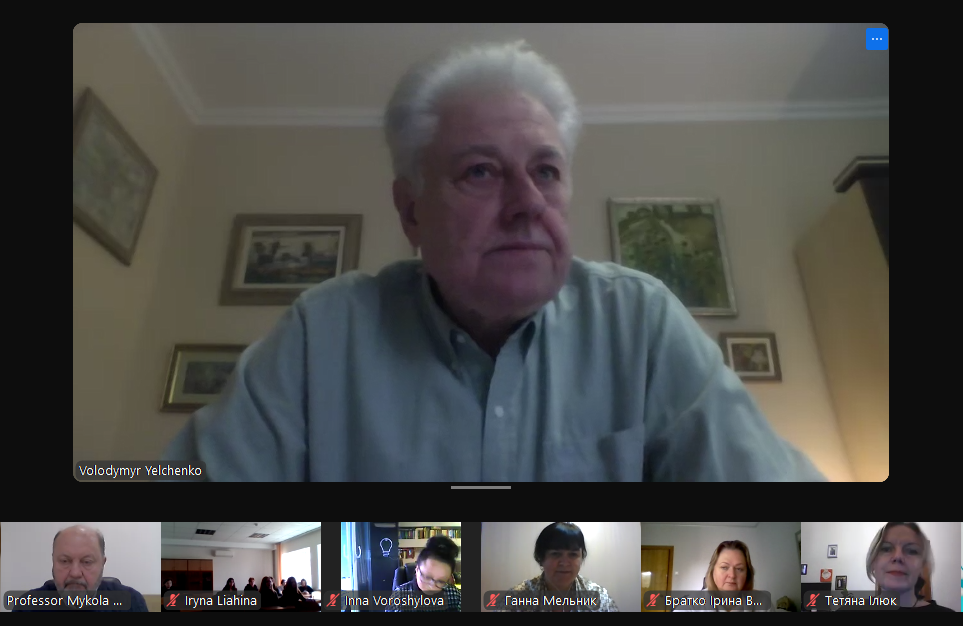The width and height of the screenshot is (963, 626).
Task: Click muted mic icon beside Inna Voroshylova
Action: [x=333, y=601]
